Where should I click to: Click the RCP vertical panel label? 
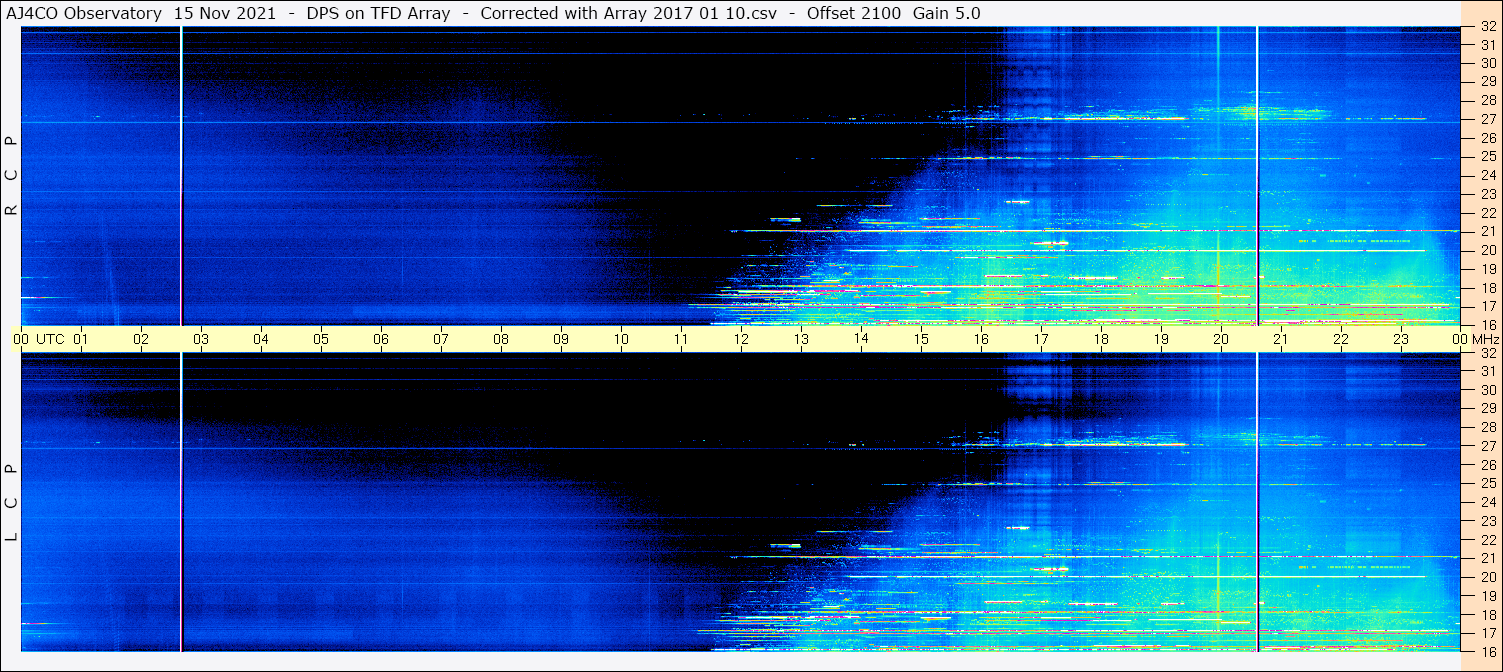(12, 175)
